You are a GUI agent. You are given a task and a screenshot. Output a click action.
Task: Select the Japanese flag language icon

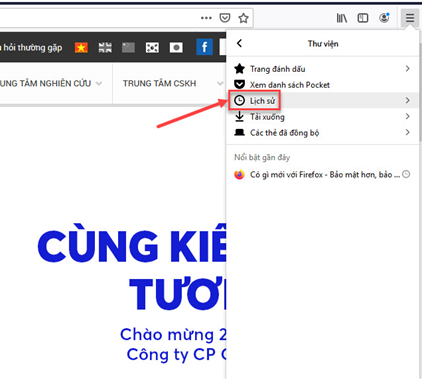click(x=176, y=48)
